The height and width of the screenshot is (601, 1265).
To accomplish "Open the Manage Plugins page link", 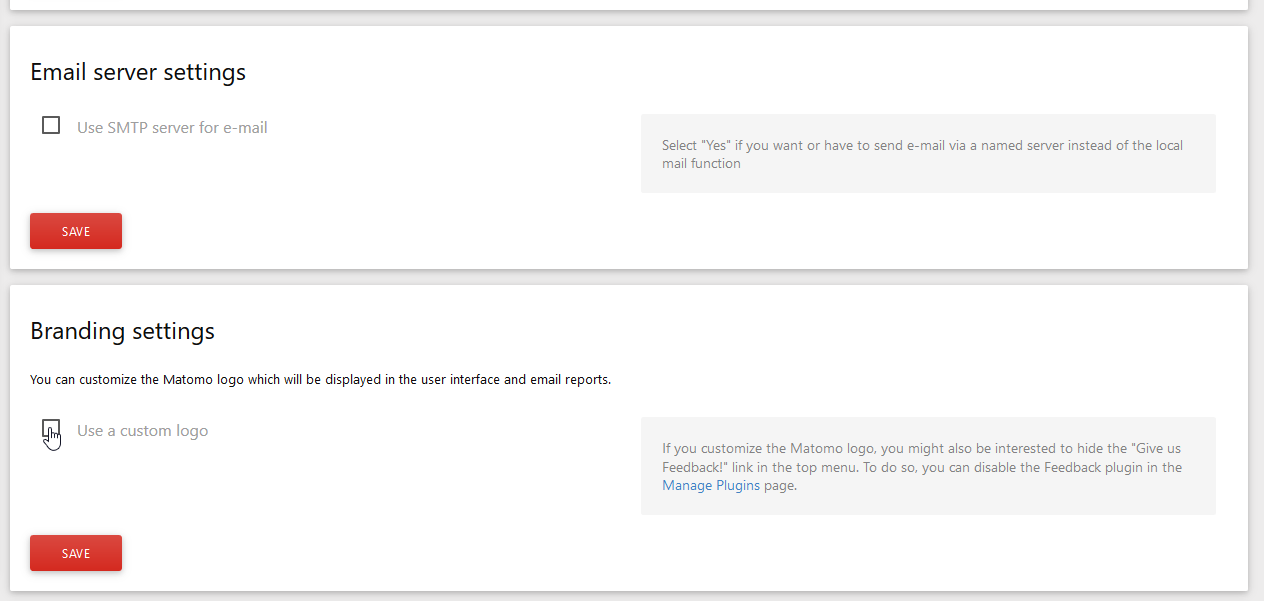I will pyautogui.click(x=711, y=486).
